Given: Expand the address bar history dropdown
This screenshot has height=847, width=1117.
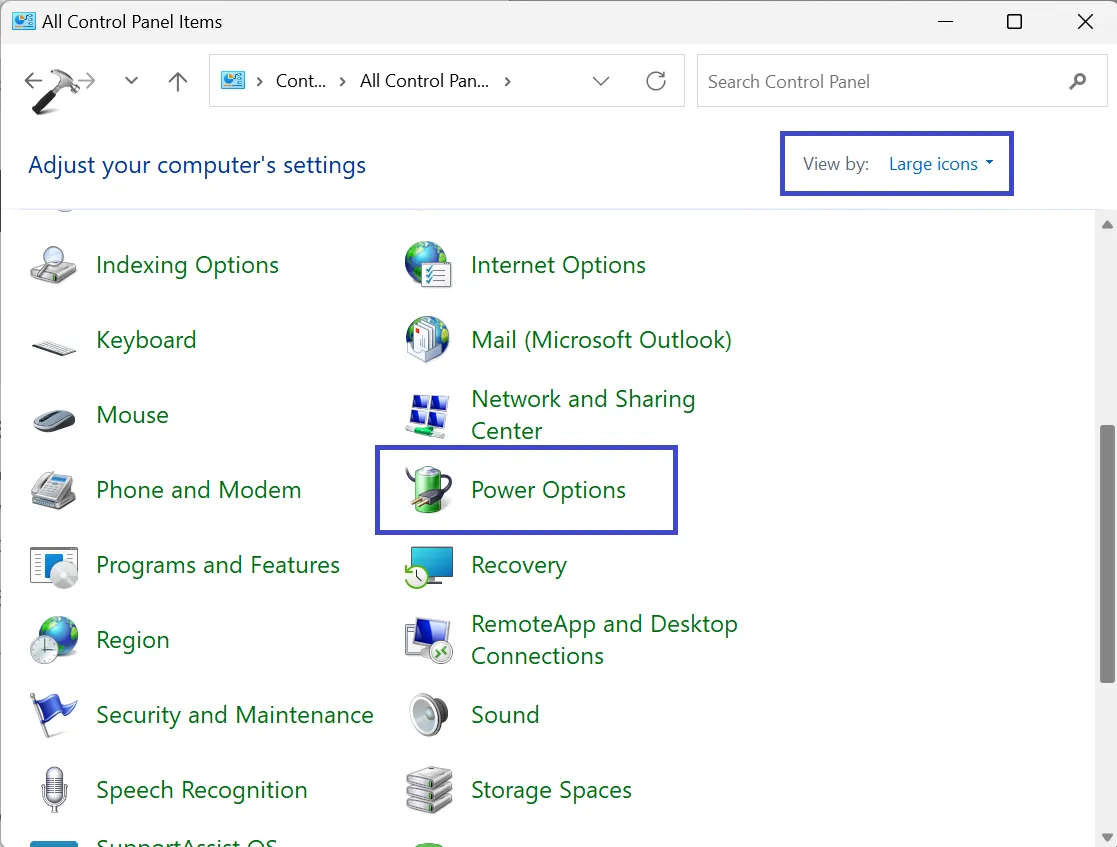Looking at the screenshot, I should pos(600,81).
